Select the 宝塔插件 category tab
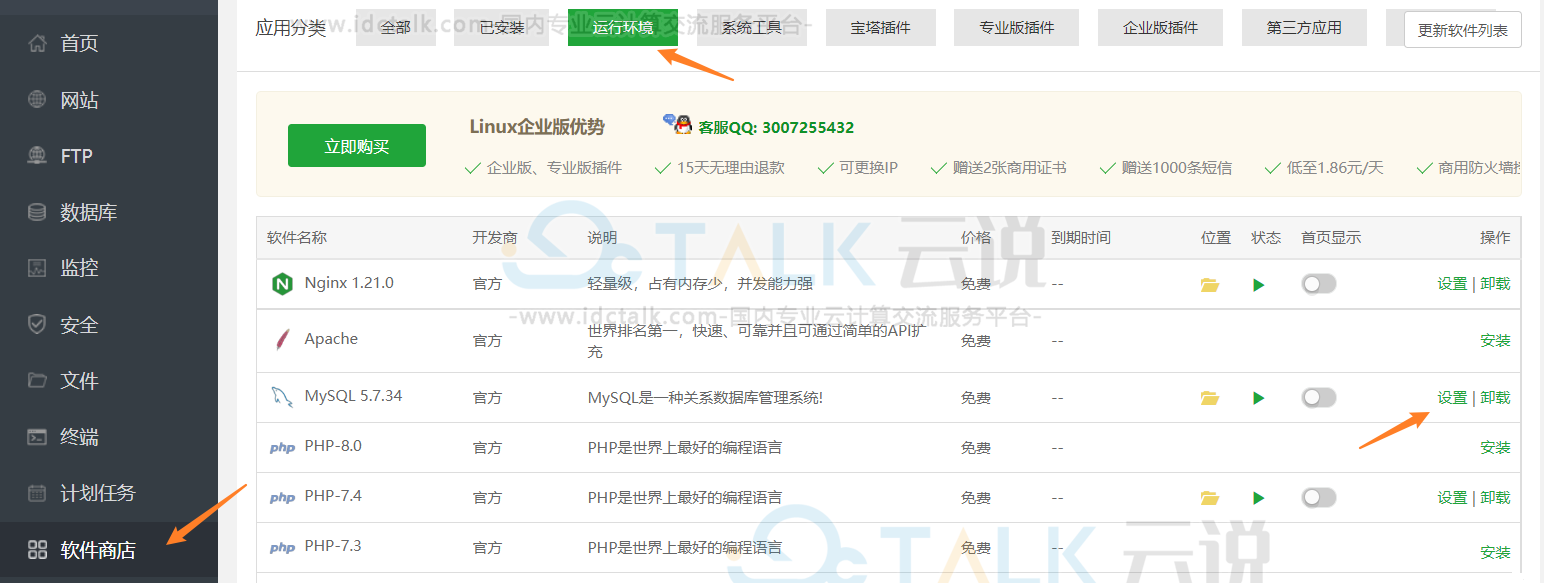The height and width of the screenshot is (583, 1544). (x=881, y=27)
